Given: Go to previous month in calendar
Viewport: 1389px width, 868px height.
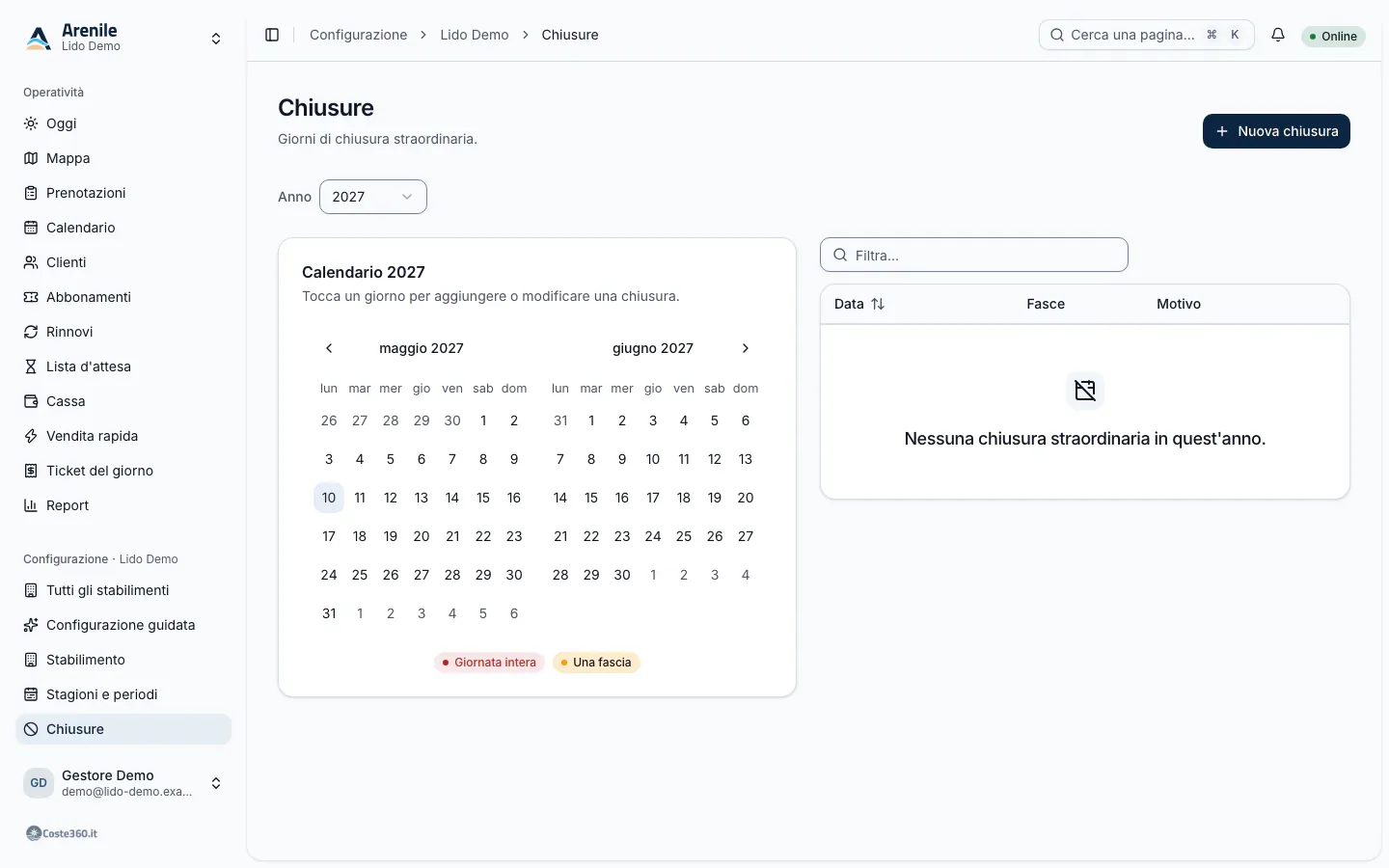Looking at the screenshot, I should tap(329, 348).
